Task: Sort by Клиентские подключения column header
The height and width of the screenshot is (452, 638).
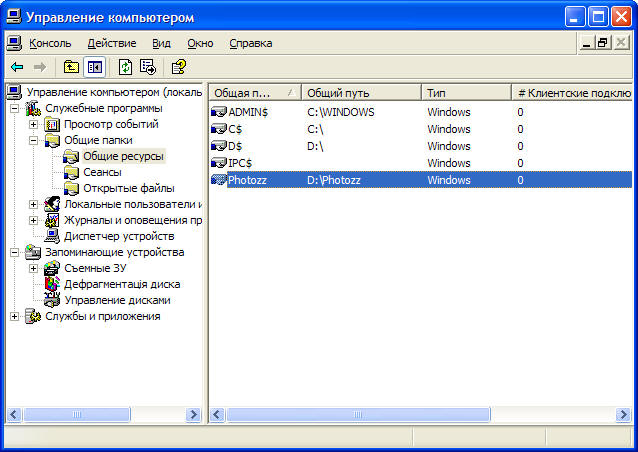Action: pos(572,93)
